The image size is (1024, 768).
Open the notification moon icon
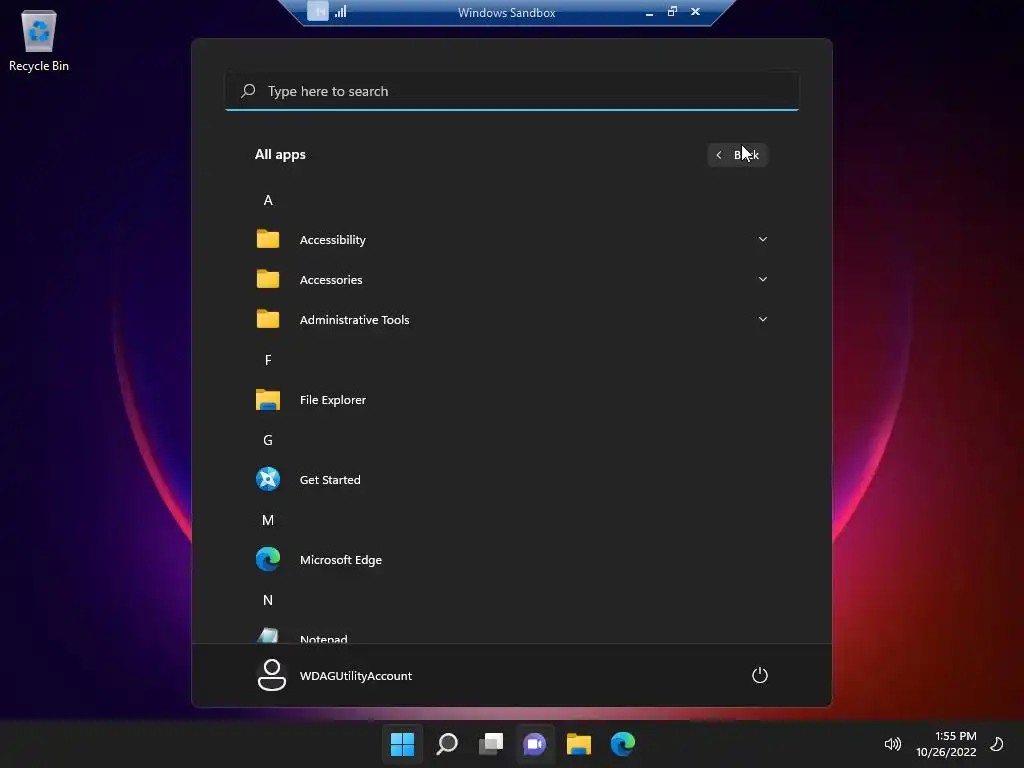tap(997, 744)
